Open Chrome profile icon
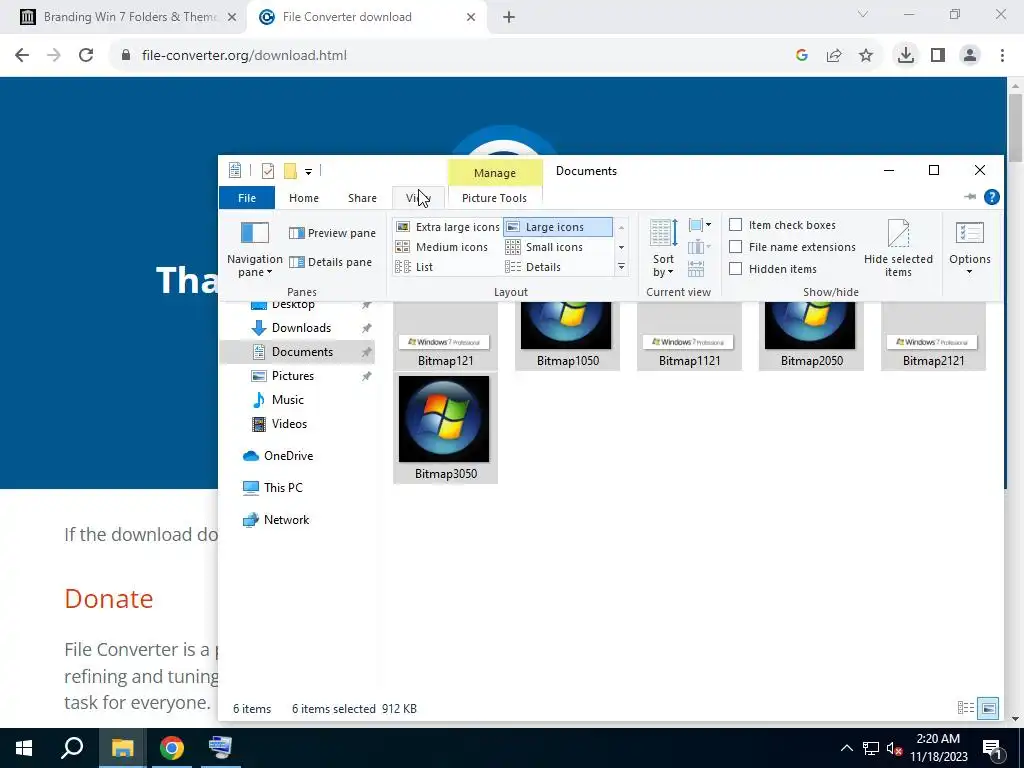Screen dimensions: 1024x768 pos(970,56)
